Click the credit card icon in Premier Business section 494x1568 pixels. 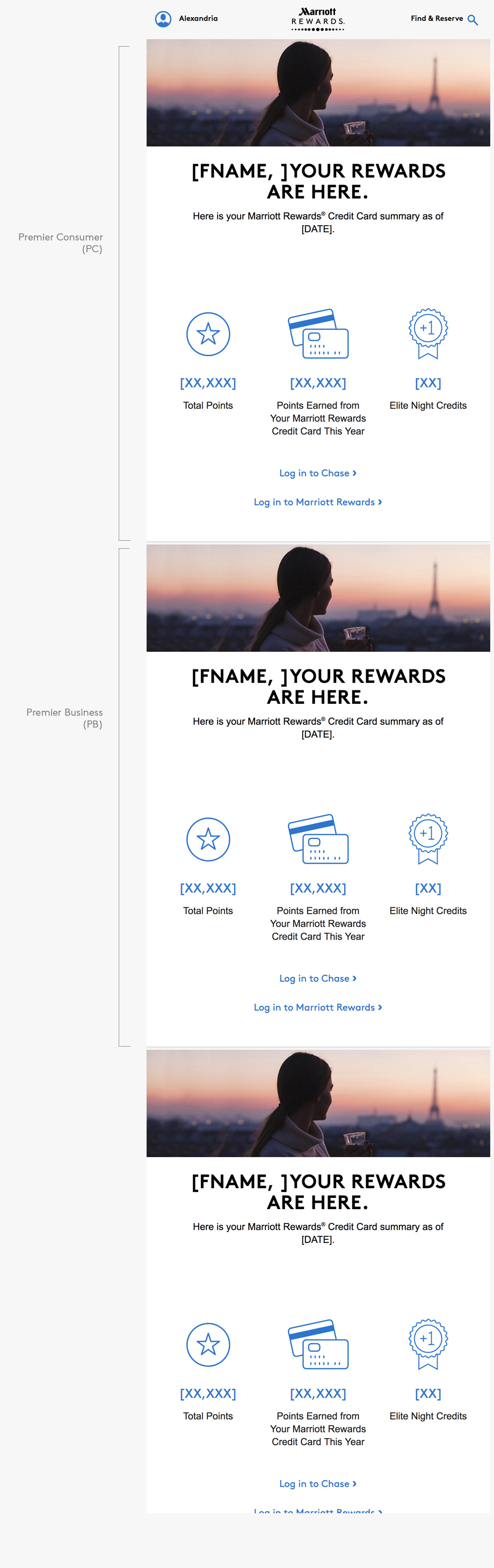[x=318, y=839]
